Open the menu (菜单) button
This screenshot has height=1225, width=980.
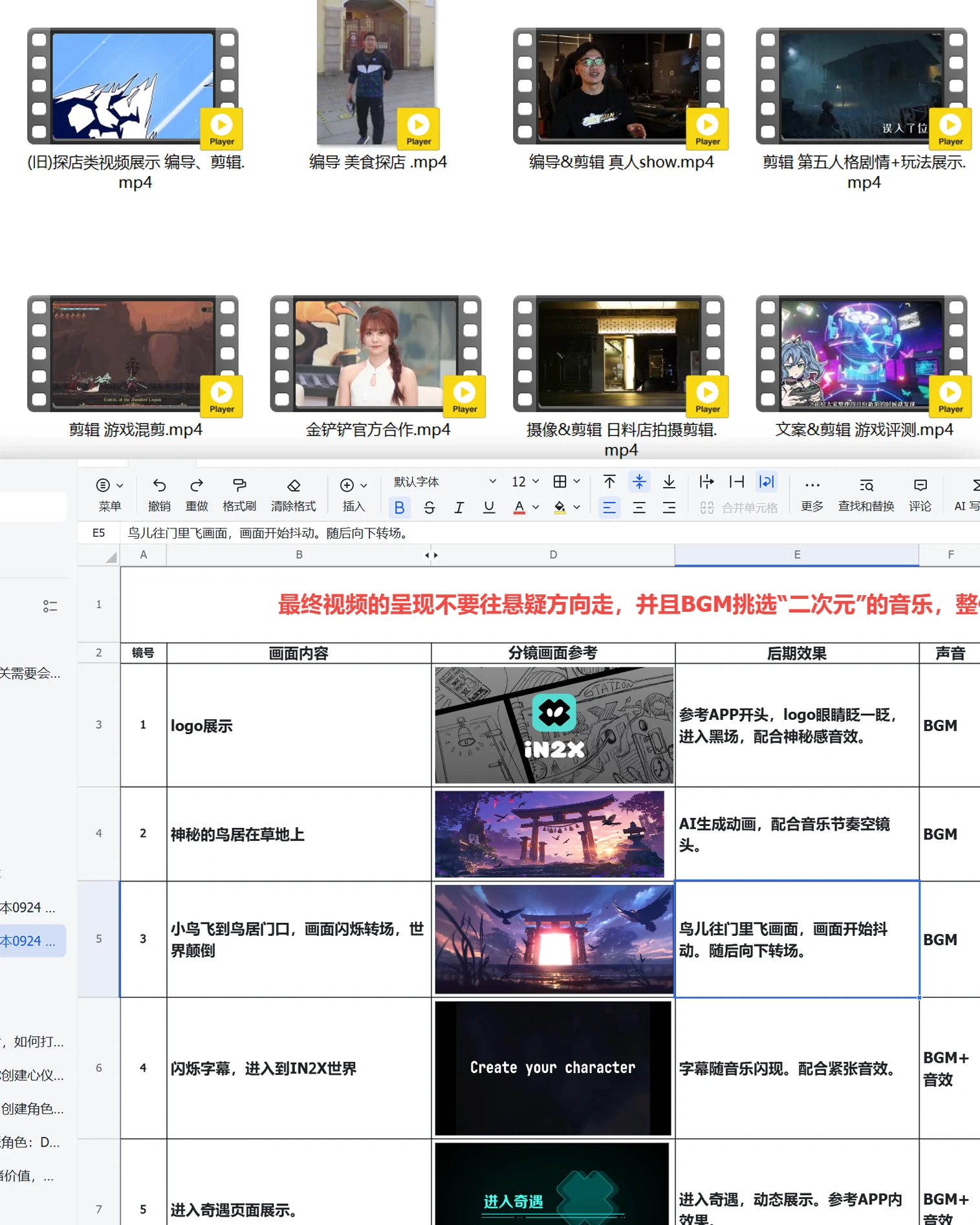(109, 495)
